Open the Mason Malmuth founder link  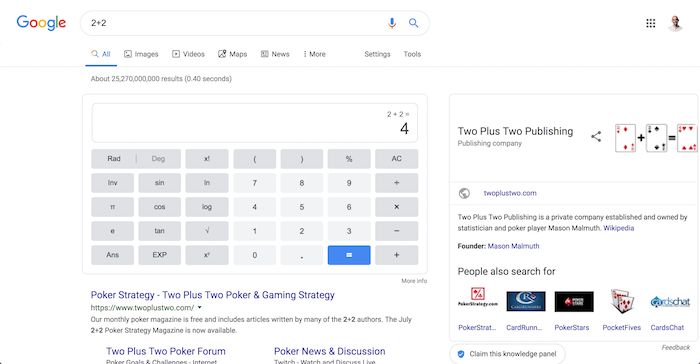click(x=513, y=246)
